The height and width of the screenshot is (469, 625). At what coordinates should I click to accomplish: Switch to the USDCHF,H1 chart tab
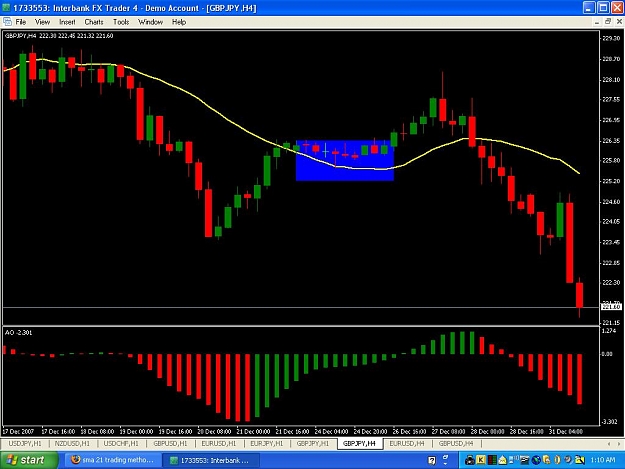pos(121,443)
